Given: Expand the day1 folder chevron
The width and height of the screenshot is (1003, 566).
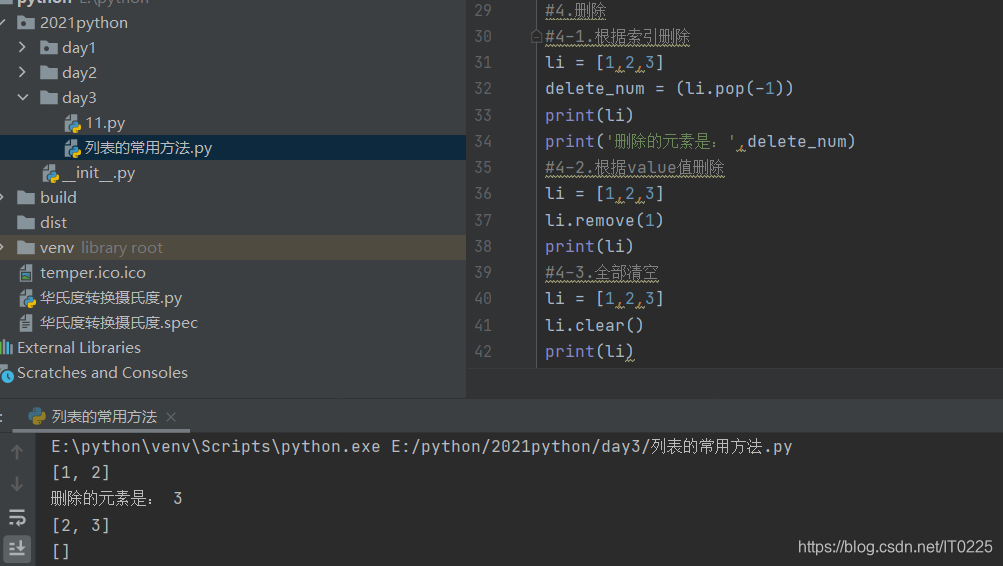Looking at the screenshot, I should pyautogui.click(x=22, y=47).
